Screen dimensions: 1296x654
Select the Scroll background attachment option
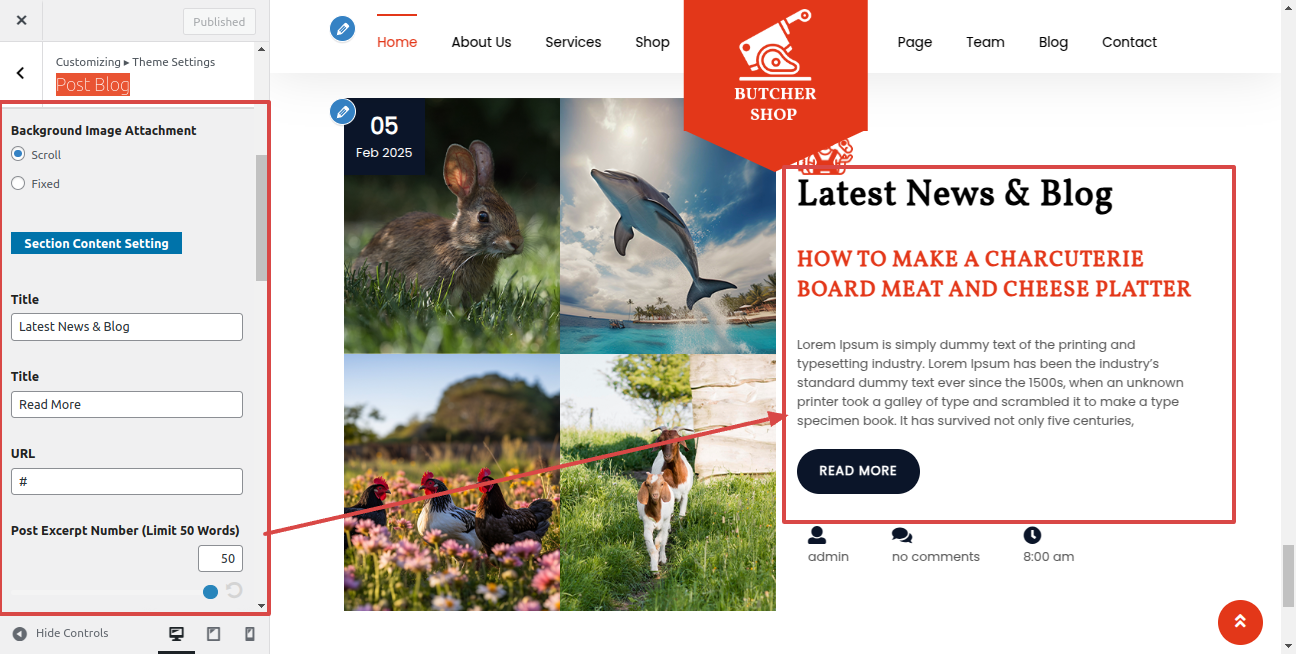point(18,154)
